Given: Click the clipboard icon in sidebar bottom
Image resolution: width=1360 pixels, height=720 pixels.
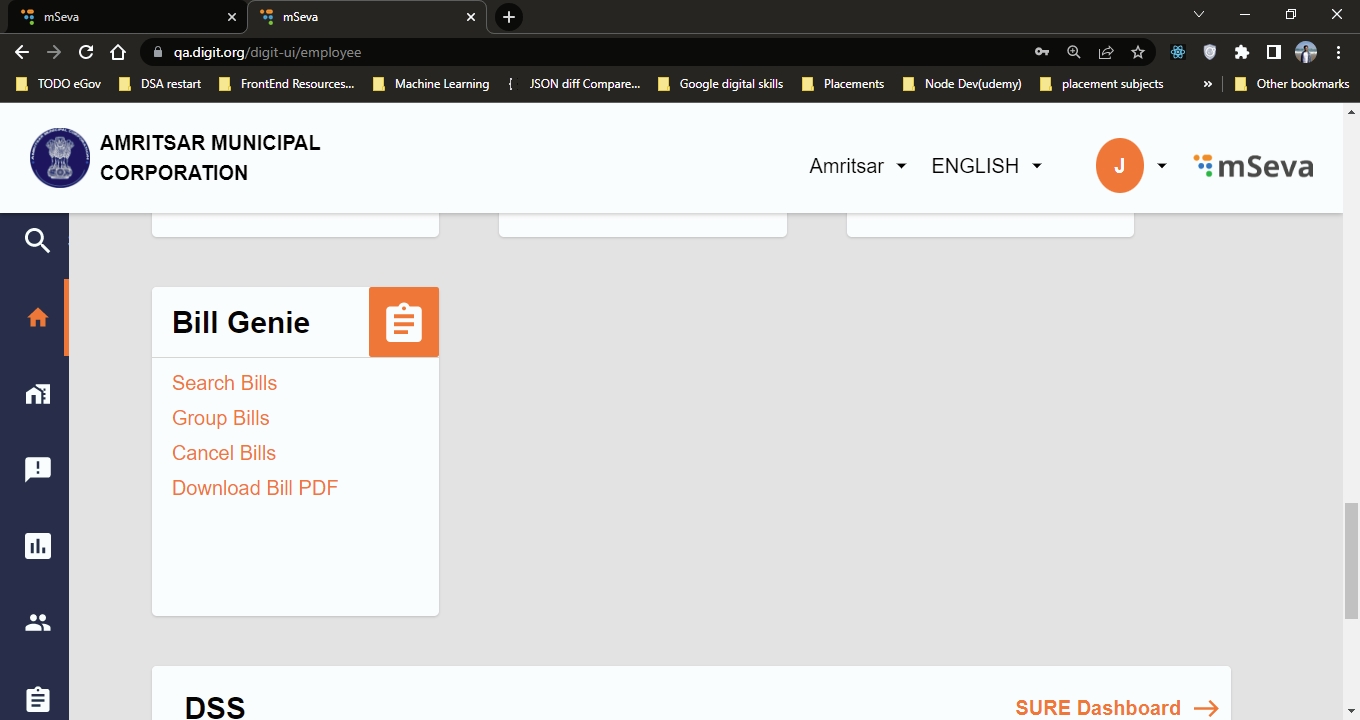Looking at the screenshot, I should (38, 698).
